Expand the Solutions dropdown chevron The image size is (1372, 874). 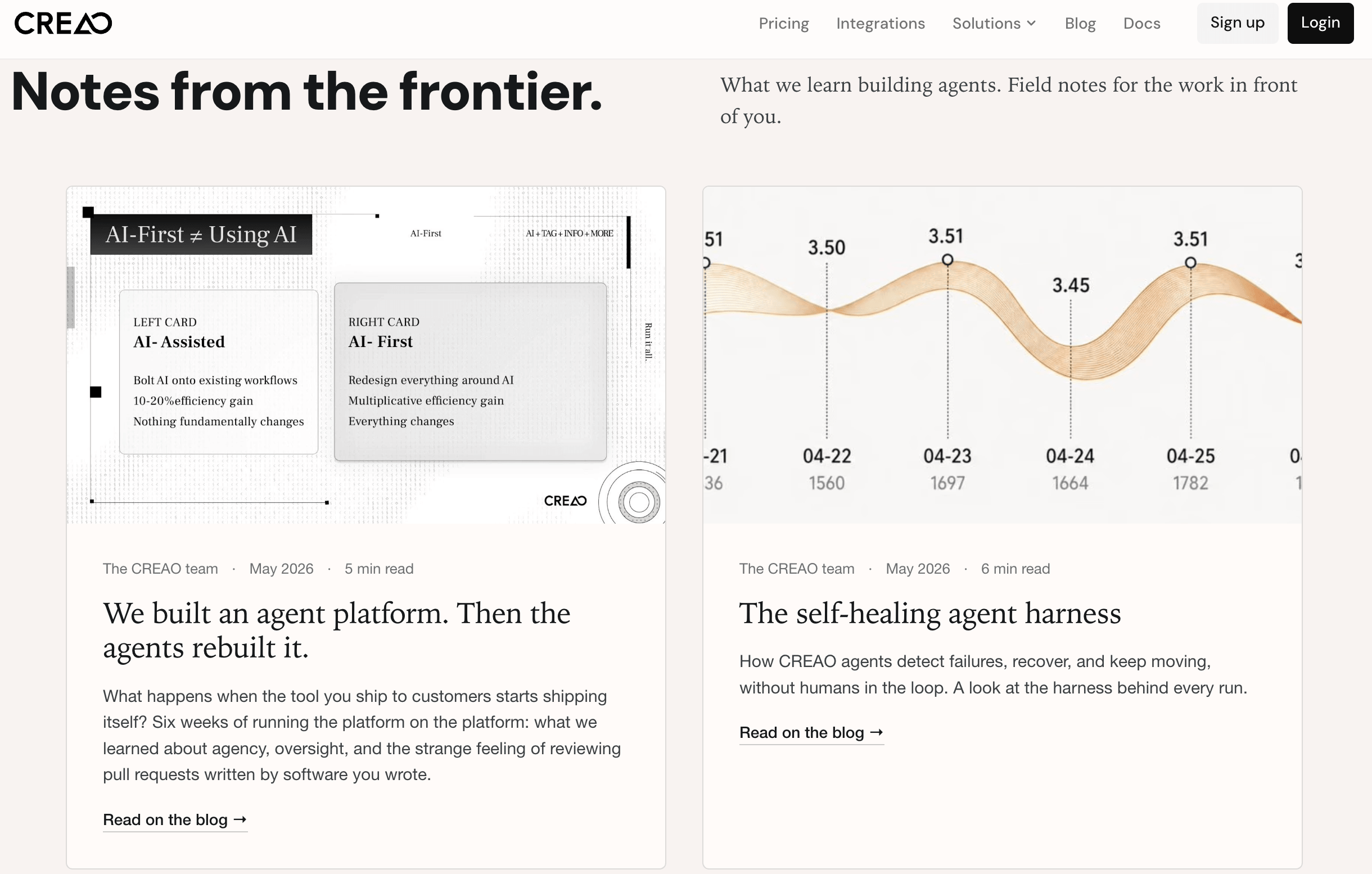pos(1031,24)
